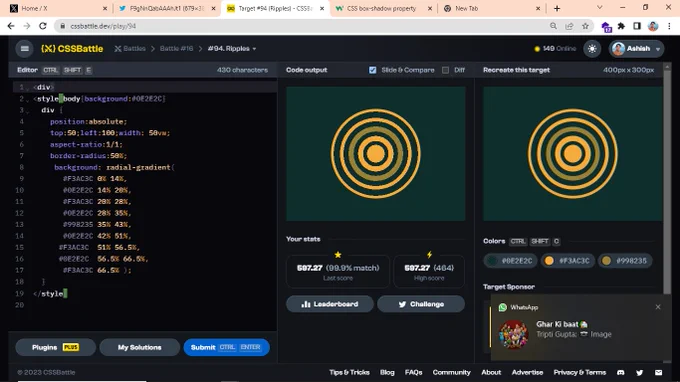Open My Solutions
The width and height of the screenshot is (680, 382).
tap(139, 347)
